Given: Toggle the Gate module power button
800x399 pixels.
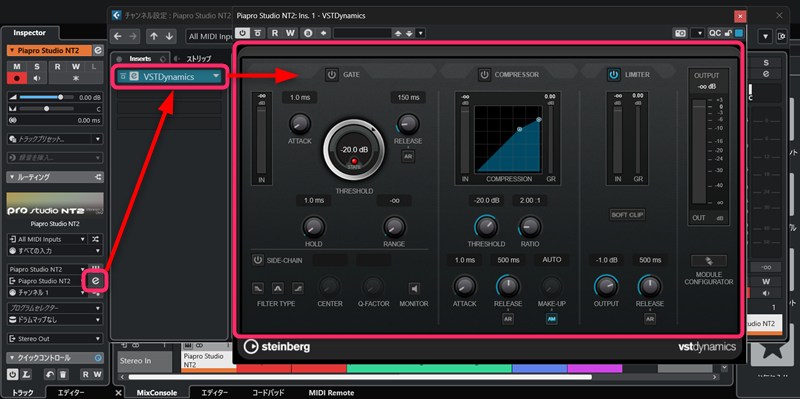Looking at the screenshot, I should pyautogui.click(x=332, y=74).
